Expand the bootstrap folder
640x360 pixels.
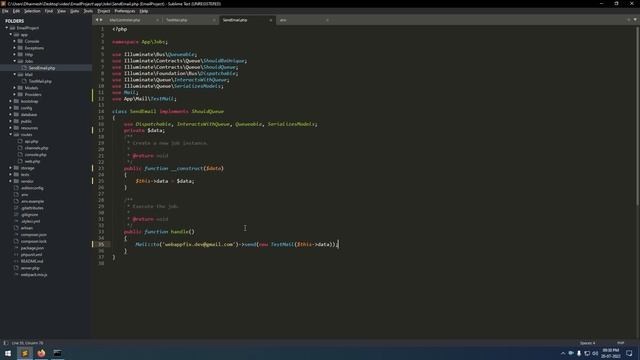(11, 101)
